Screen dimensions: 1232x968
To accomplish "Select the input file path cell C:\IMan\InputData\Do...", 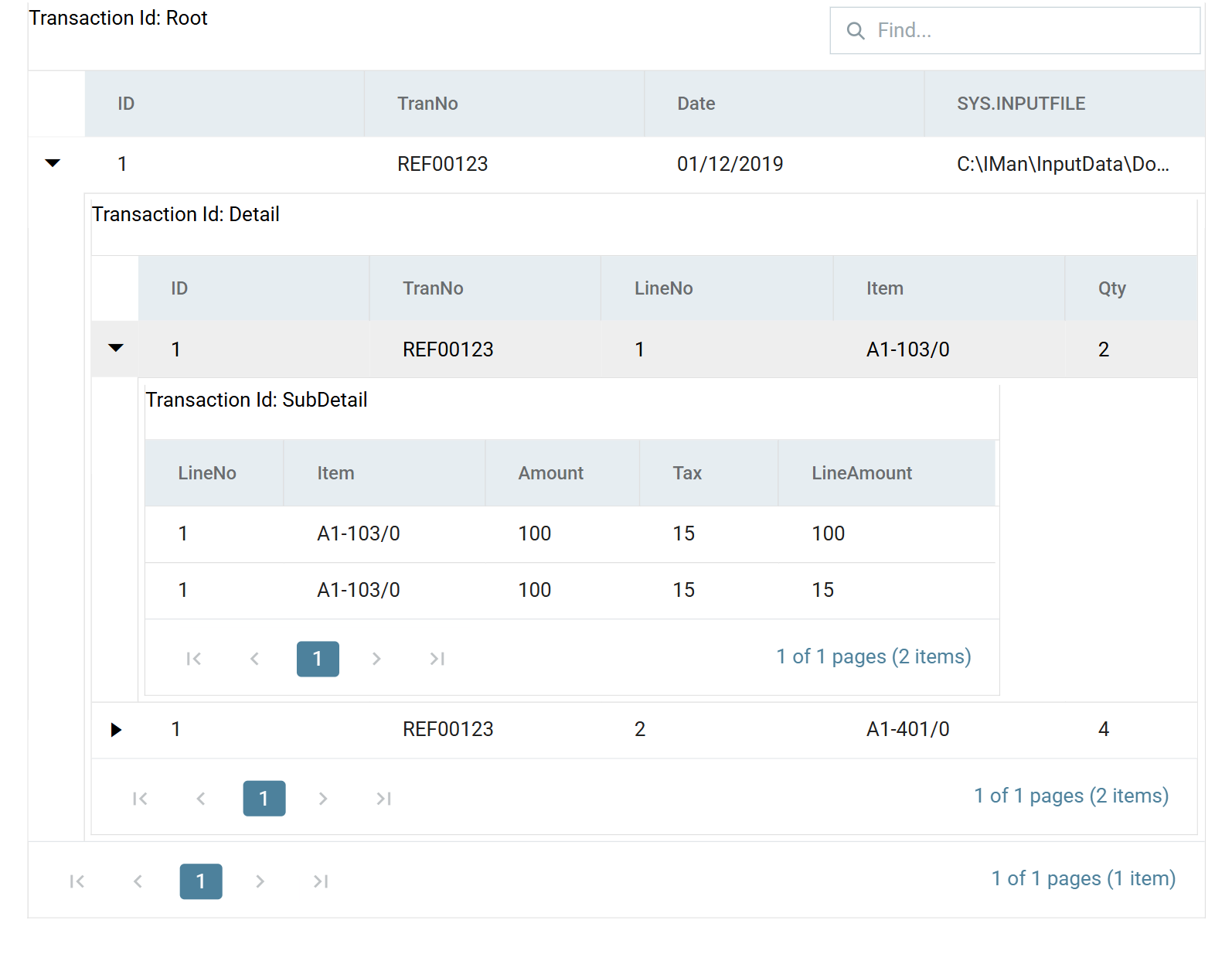I will click(x=1064, y=164).
